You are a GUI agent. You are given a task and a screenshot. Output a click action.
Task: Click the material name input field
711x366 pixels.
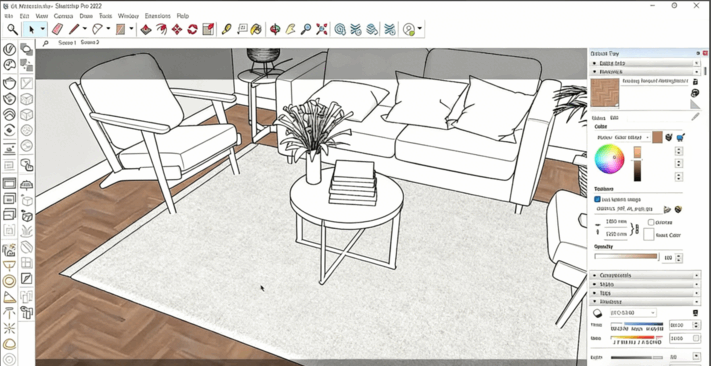655,81
